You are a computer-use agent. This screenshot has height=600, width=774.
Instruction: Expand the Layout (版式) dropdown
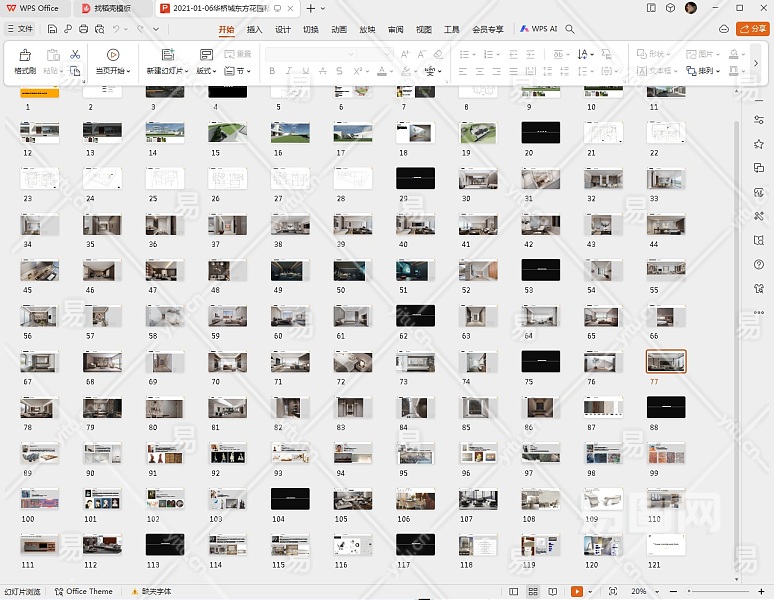(x=206, y=71)
